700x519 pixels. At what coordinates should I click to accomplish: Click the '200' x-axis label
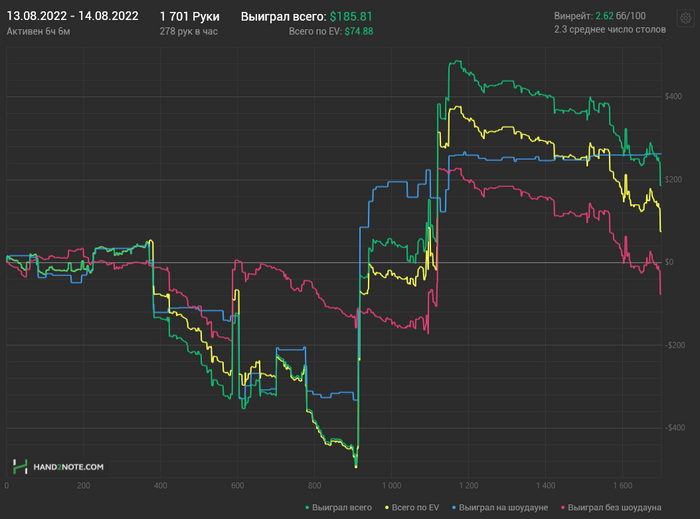coord(83,486)
